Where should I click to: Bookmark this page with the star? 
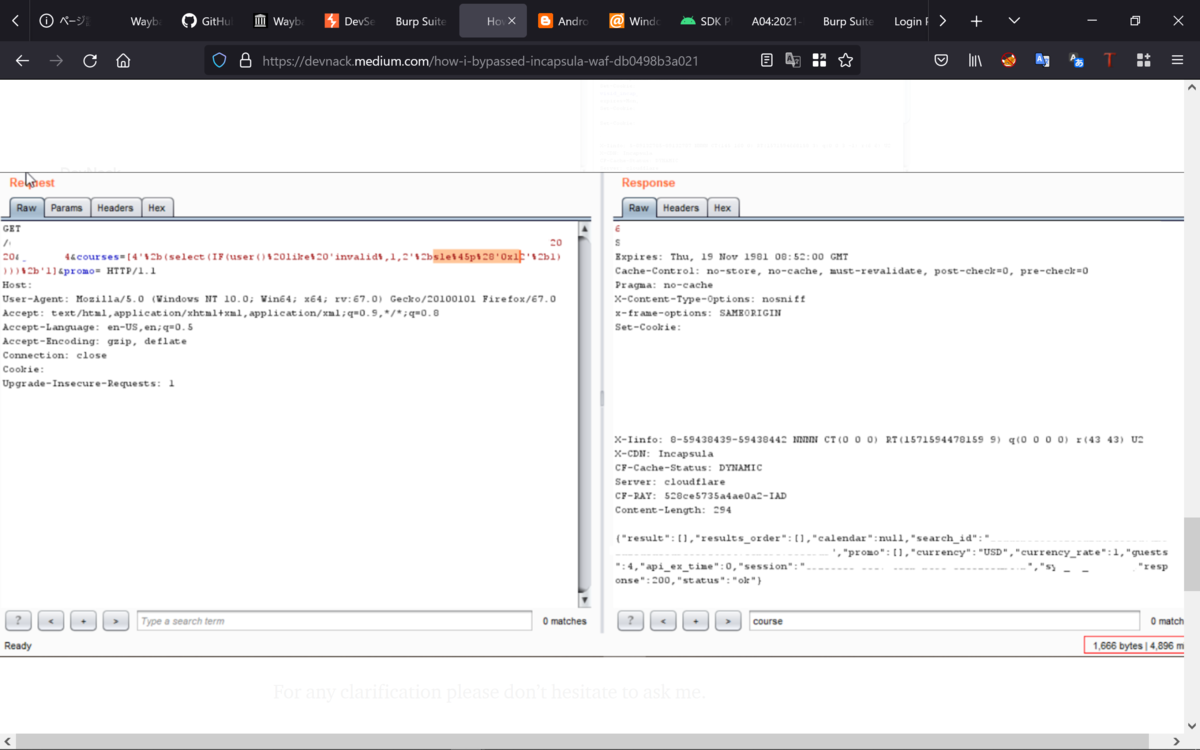[846, 61]
